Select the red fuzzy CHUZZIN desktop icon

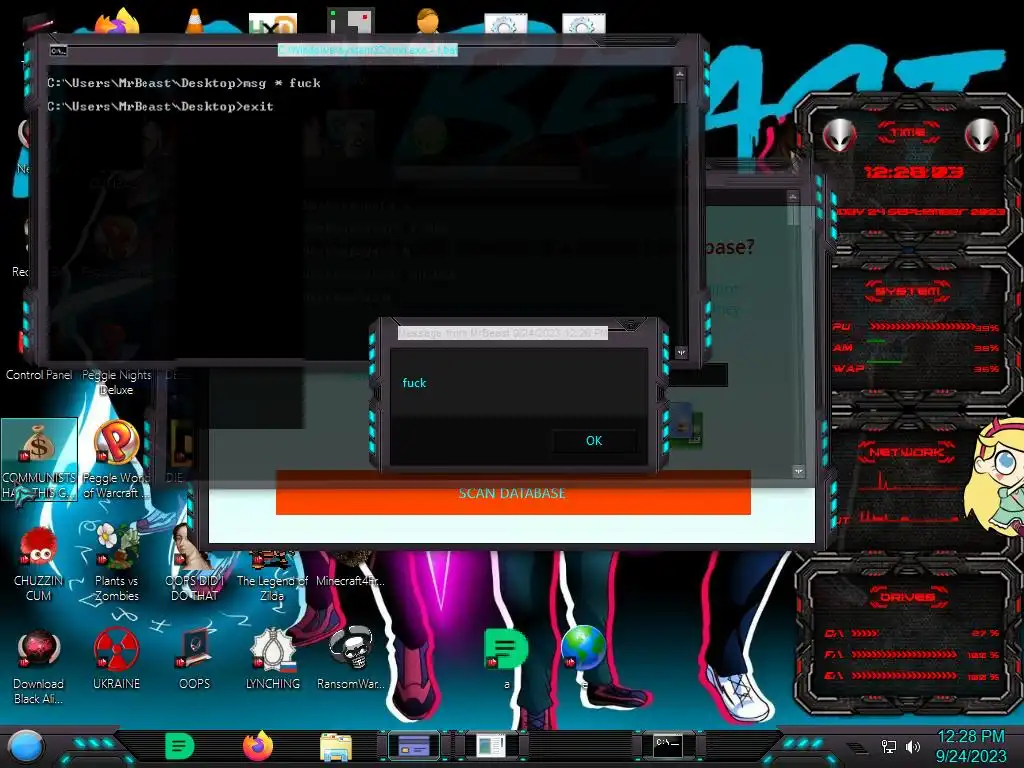pyautogui.click(x=39, y=563)
